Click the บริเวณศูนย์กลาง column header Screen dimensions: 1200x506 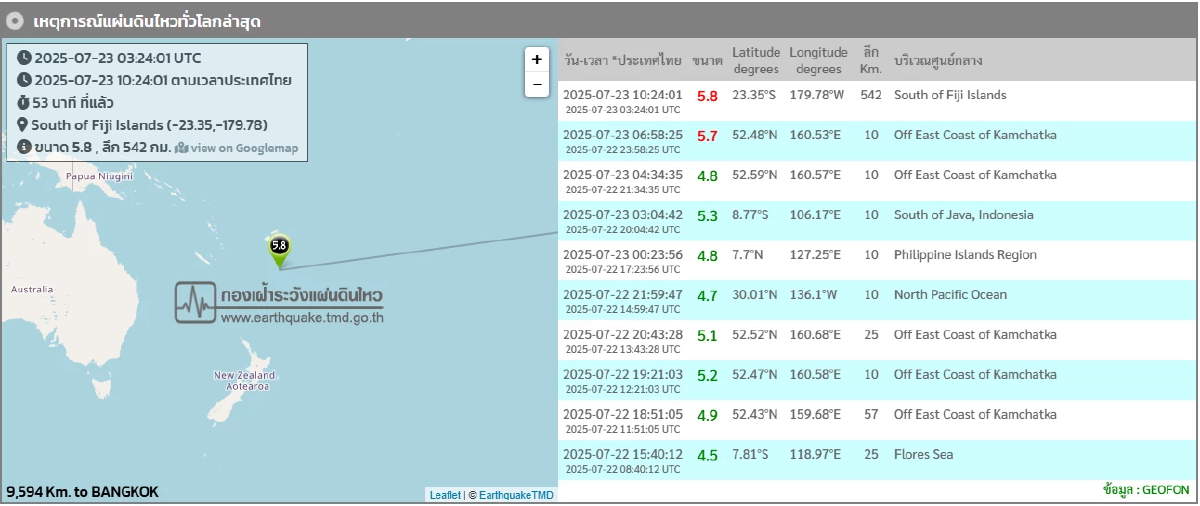(938, 60)
